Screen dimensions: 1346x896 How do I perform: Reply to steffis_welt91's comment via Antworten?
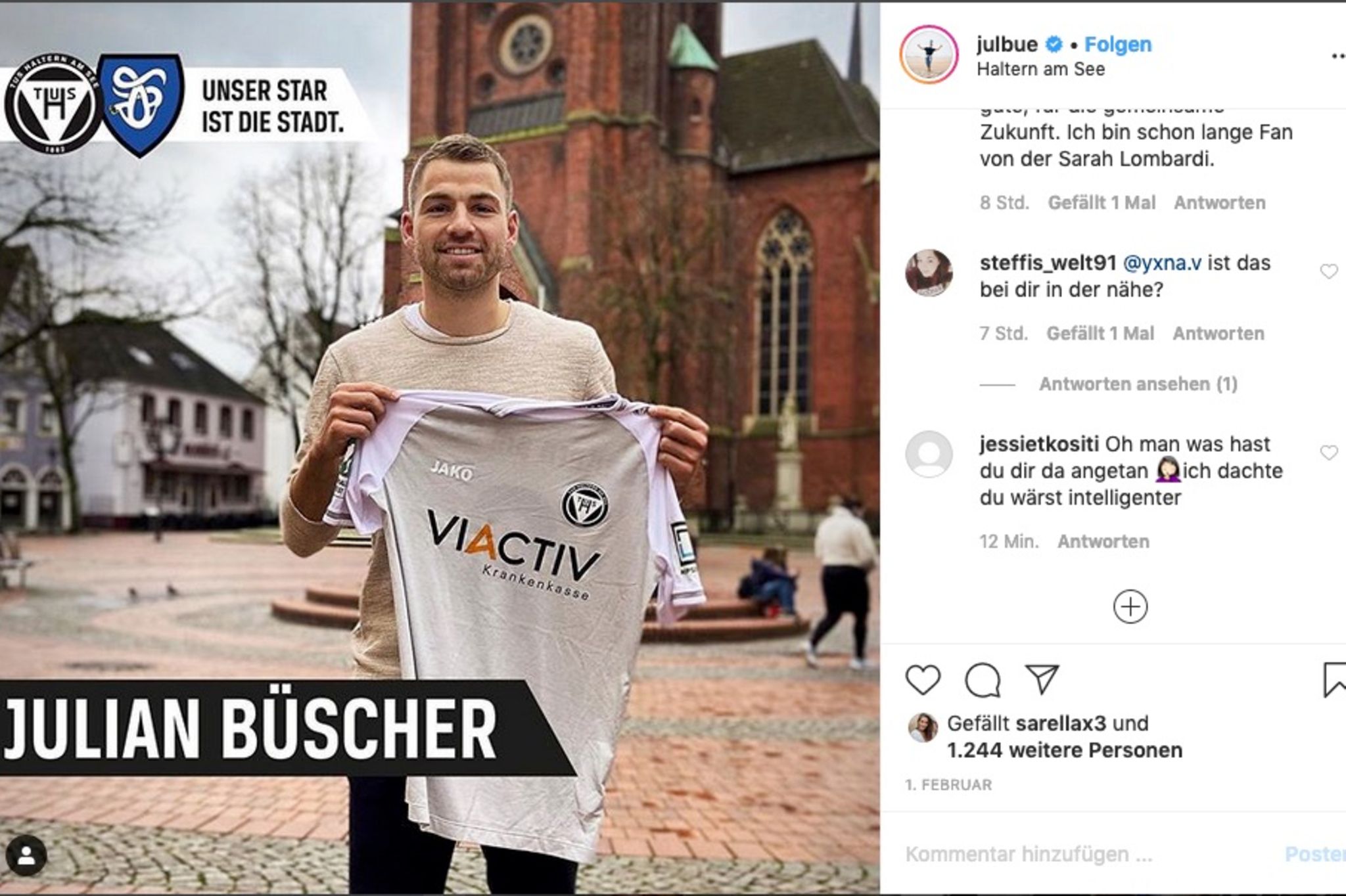click(1218, 333)
